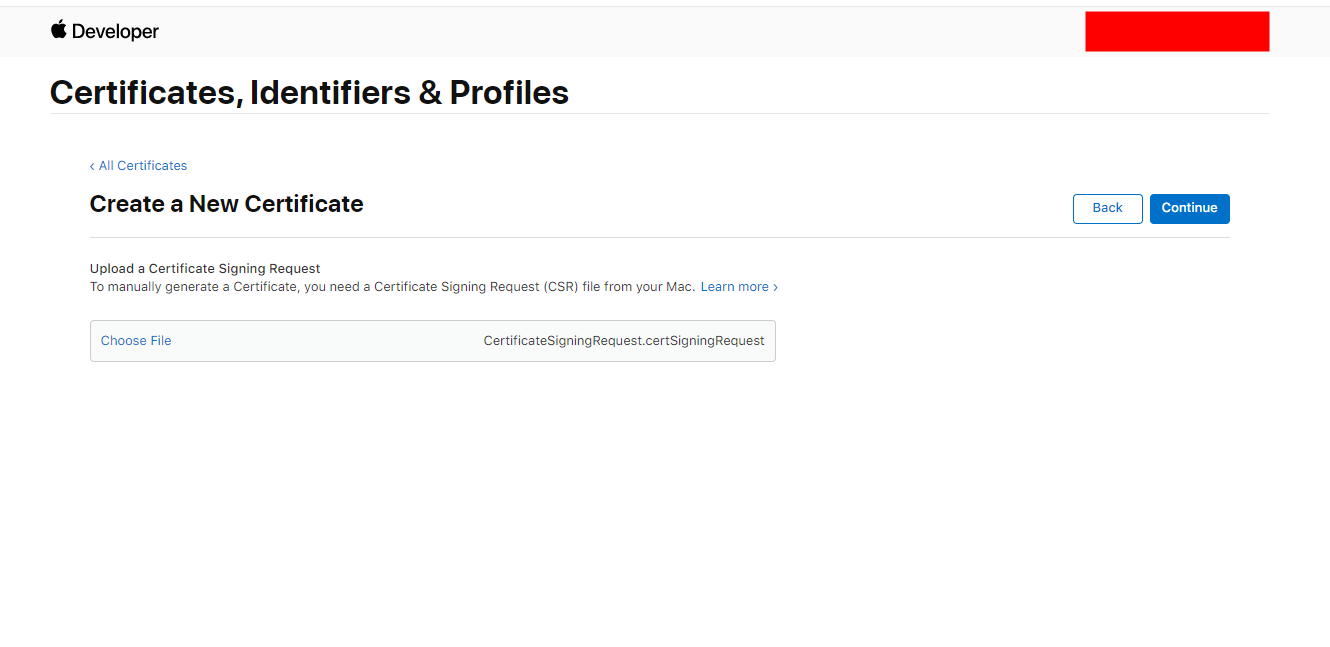Click the Apple logo icon

tap(59, 29)
